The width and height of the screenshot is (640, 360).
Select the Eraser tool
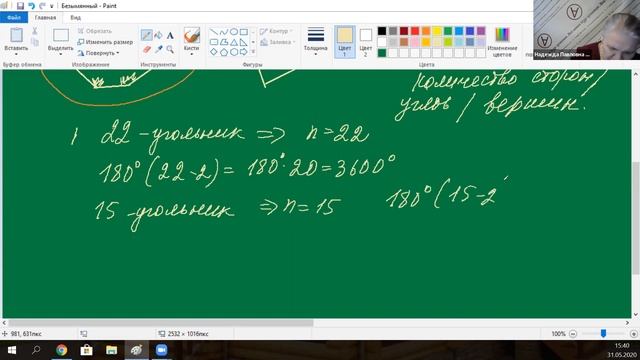[147, 49]
